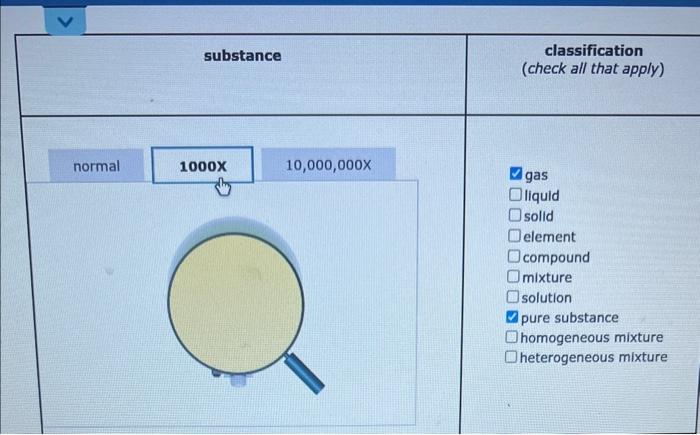The width and height of the screenshot is (700, 435).
Task: Uncheck the pure substance checkbox
Action: 512,317
